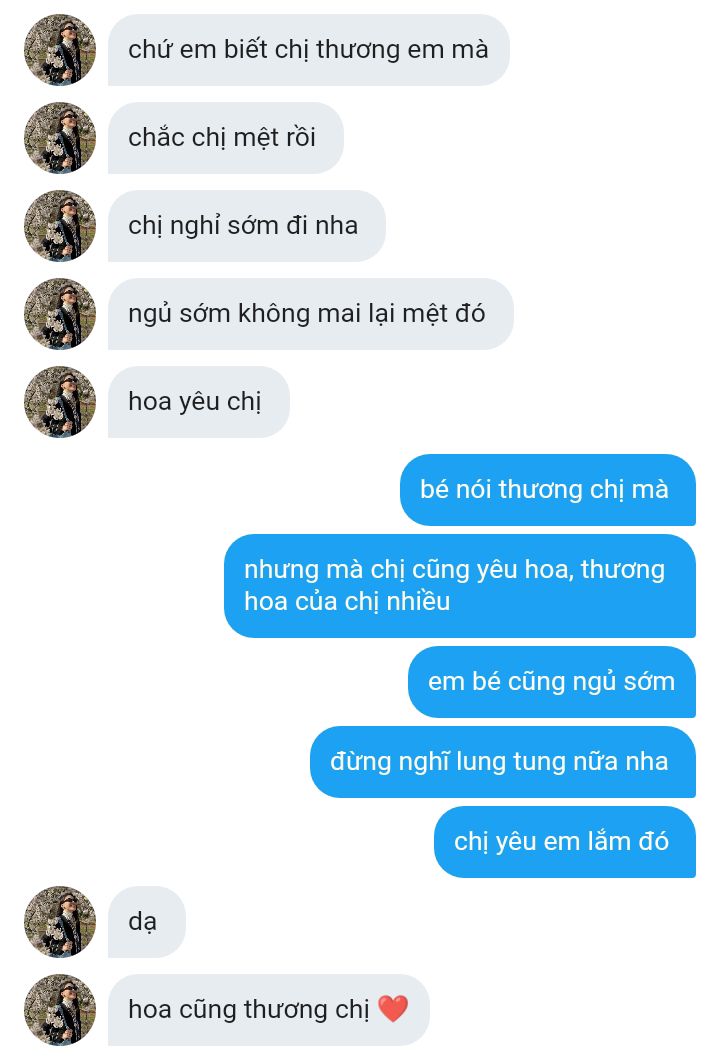Select sent bubble "em bé cũng ngủ sớm"
The height and width of the screenshot is (1063, 719).
click(552, 682)
